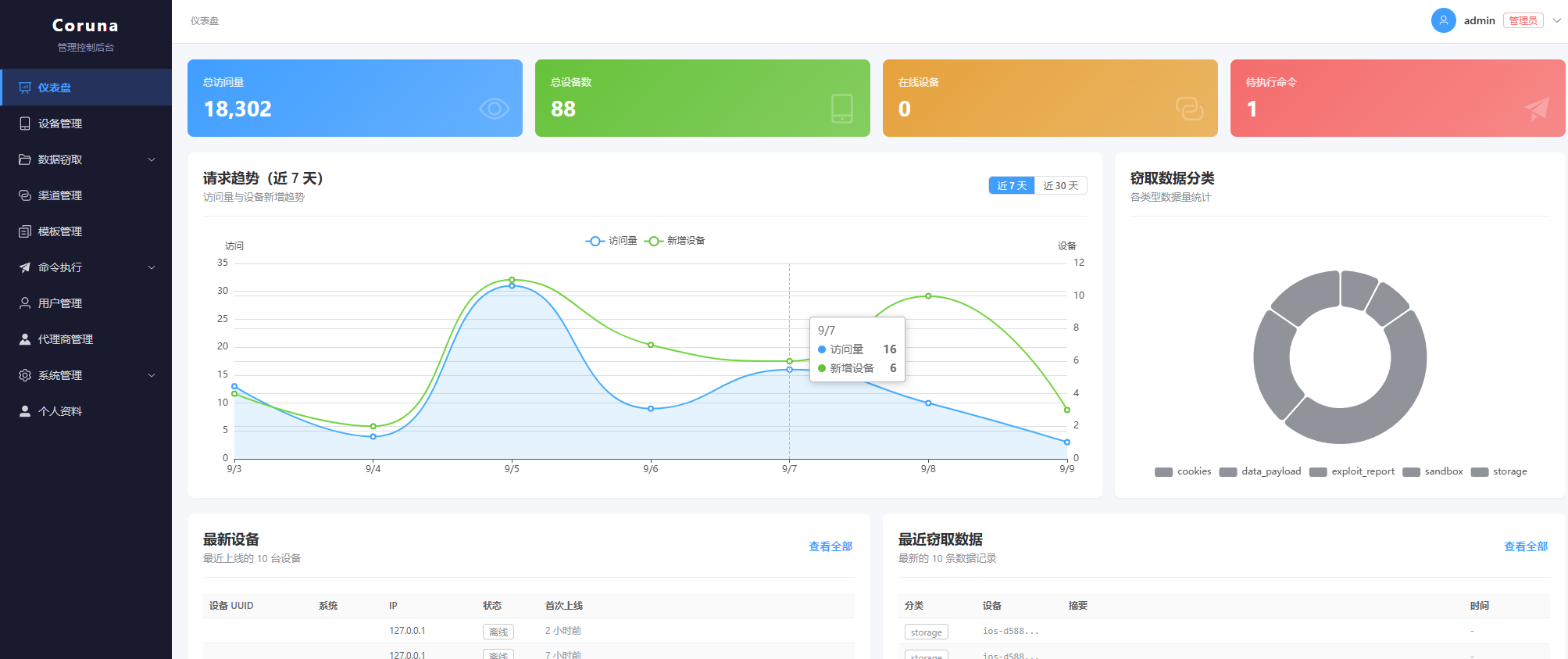Open the 代理商管理 menu item
The height and width of the screenshot is (659, 1568).
pos(86,339)
